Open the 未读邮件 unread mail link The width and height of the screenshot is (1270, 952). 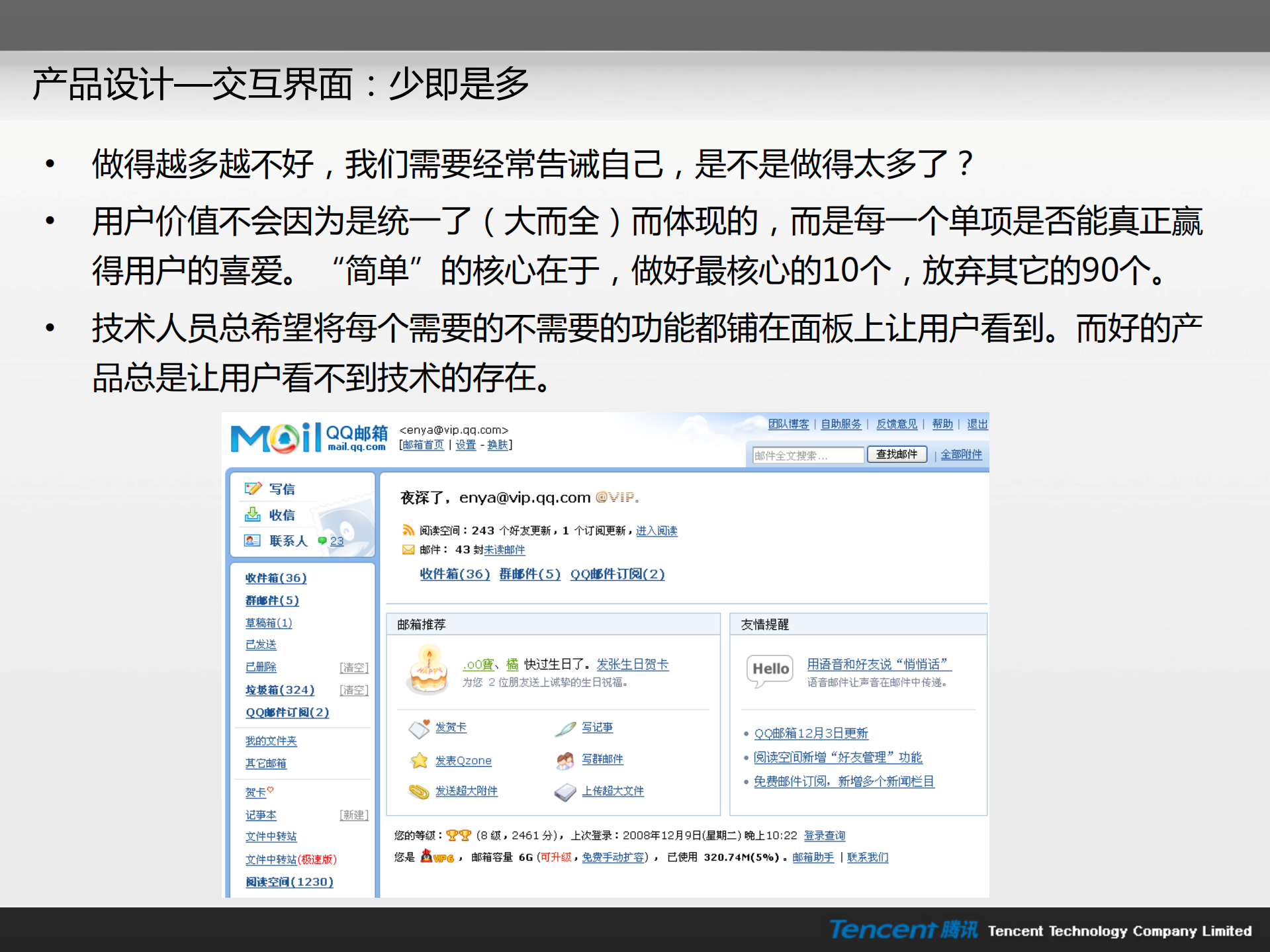pyautogui.click(x=506, y=549)
